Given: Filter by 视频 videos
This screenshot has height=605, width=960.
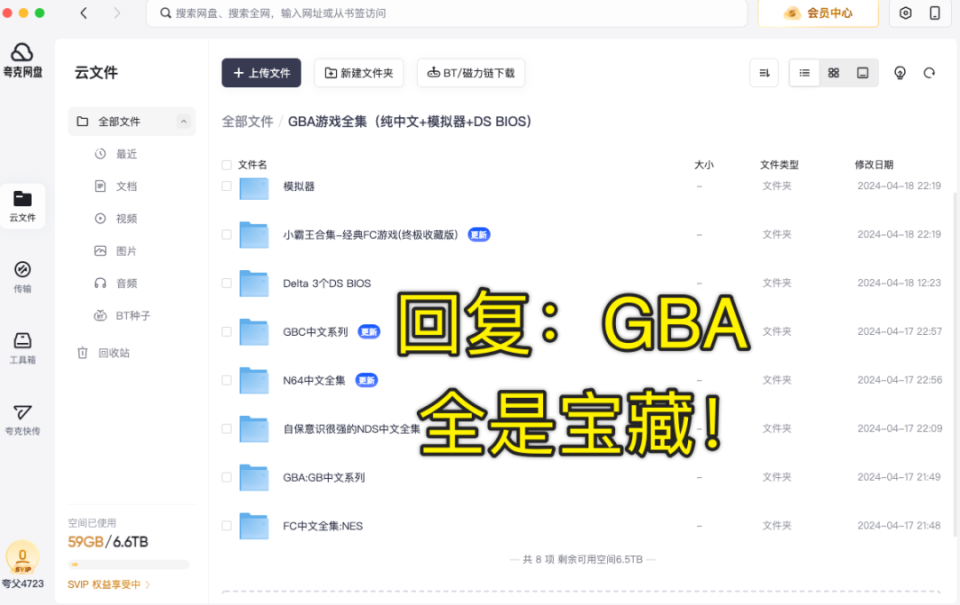Looking at the screenshot, I should 116,219.
